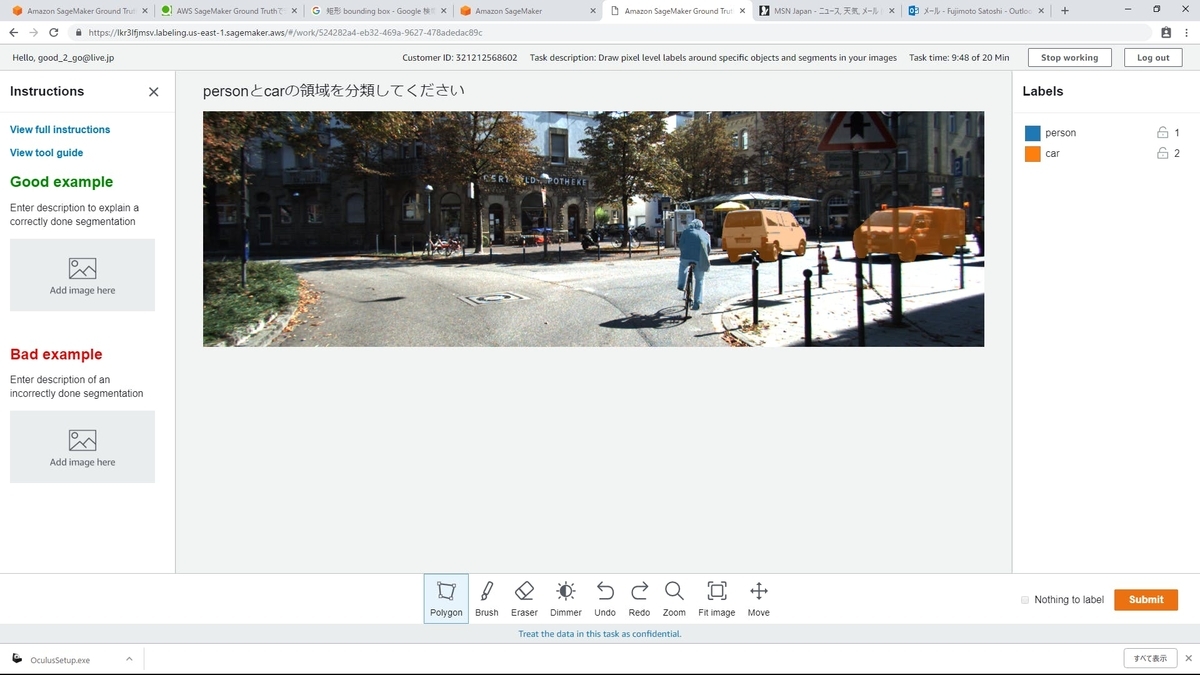Select the Move tool
The image size is (1200, 675).
coord(759,599)
